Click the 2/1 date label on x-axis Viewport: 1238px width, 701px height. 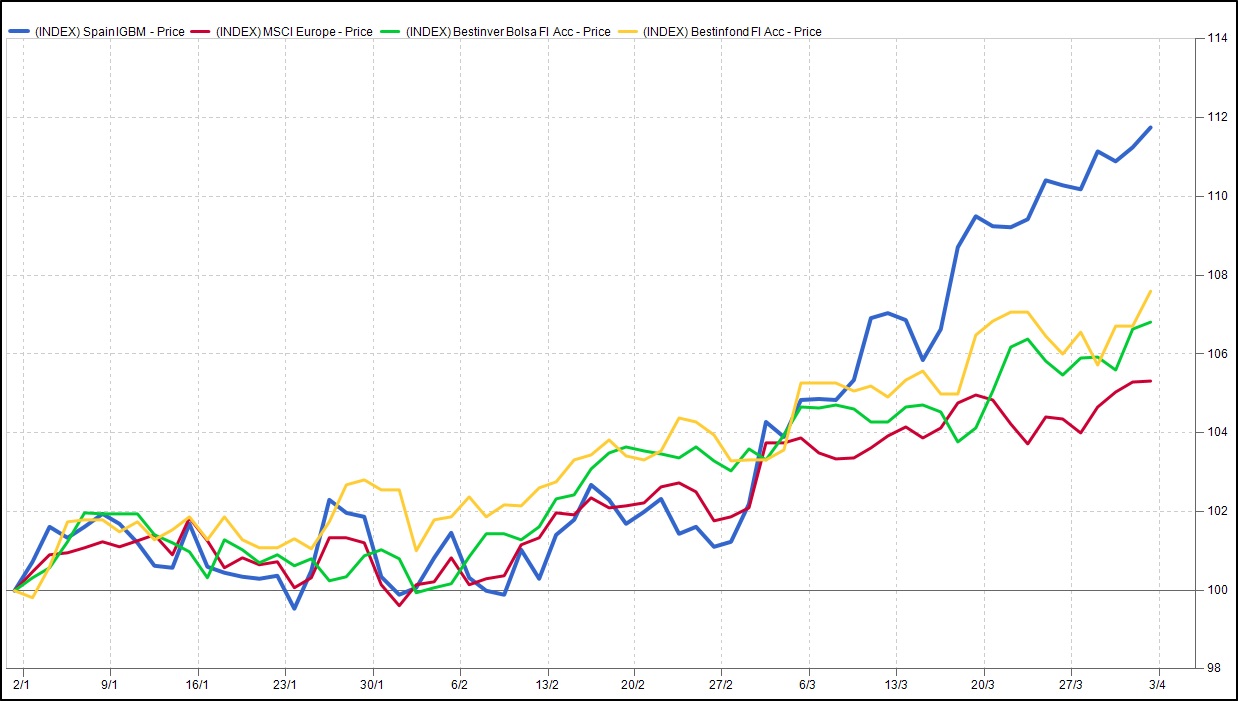click(x=22, y=685)
